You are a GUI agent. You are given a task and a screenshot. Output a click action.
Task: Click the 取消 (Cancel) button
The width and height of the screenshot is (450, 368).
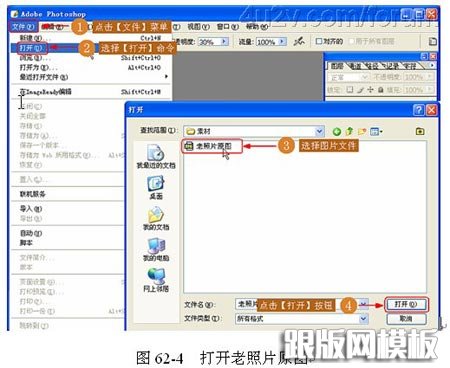tap(406, 319)
